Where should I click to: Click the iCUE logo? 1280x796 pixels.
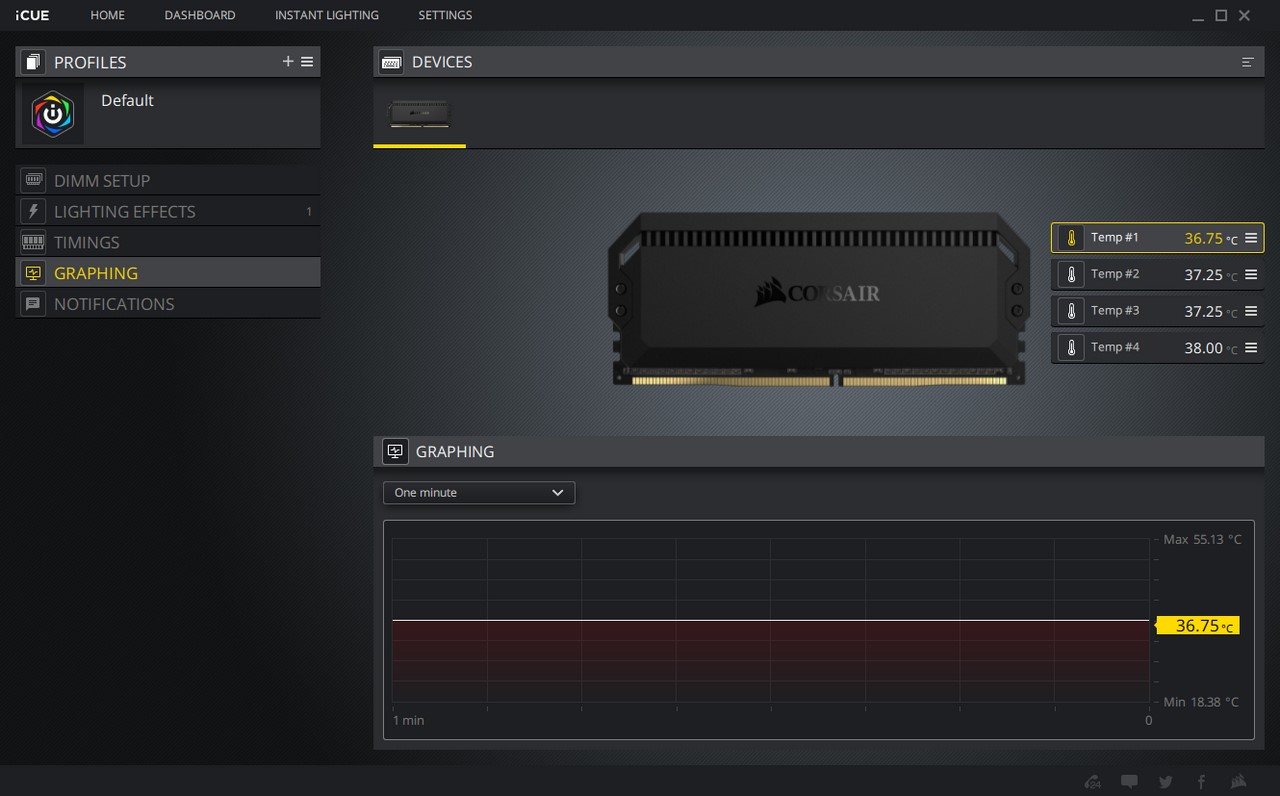tap(32, 15)
